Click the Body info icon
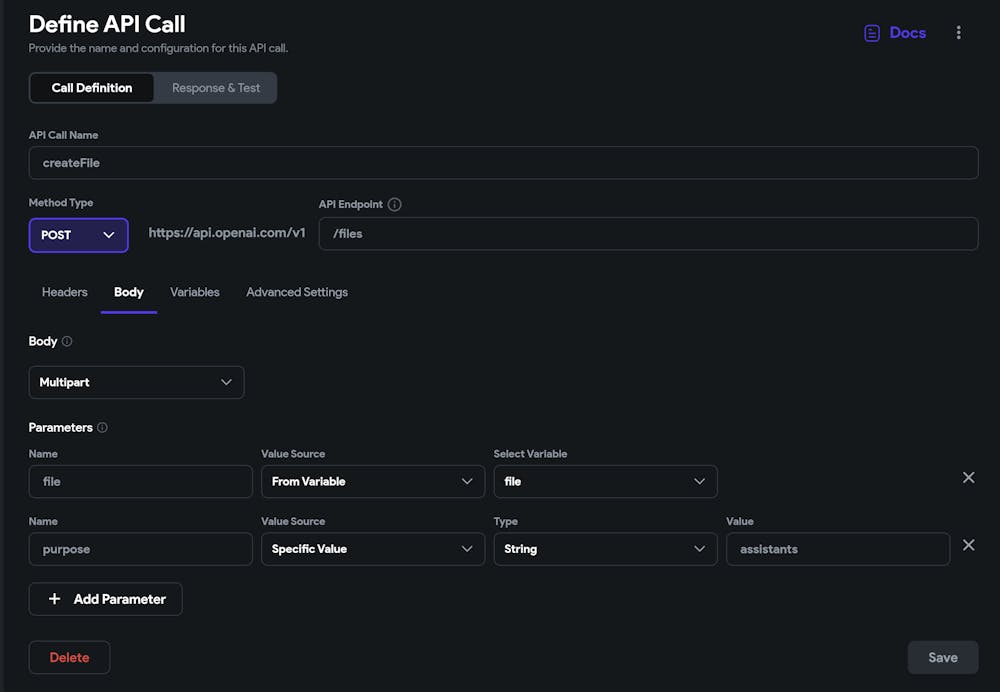This screenshot has height=692, width=1000. coord(67,342)
